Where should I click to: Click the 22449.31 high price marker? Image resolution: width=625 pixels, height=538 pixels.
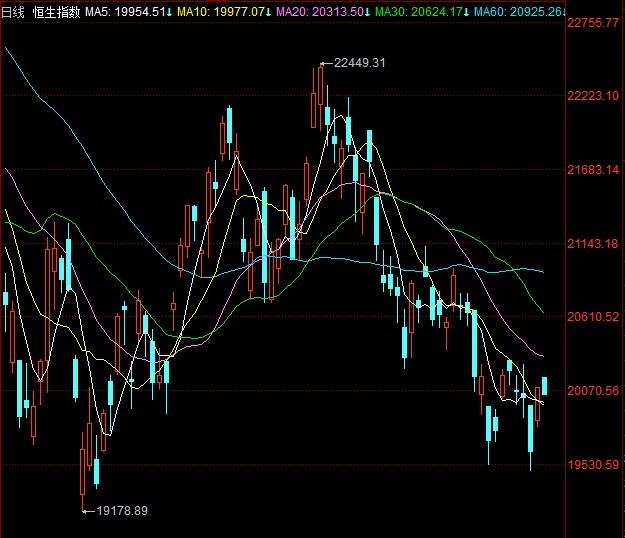pos(359,62)
